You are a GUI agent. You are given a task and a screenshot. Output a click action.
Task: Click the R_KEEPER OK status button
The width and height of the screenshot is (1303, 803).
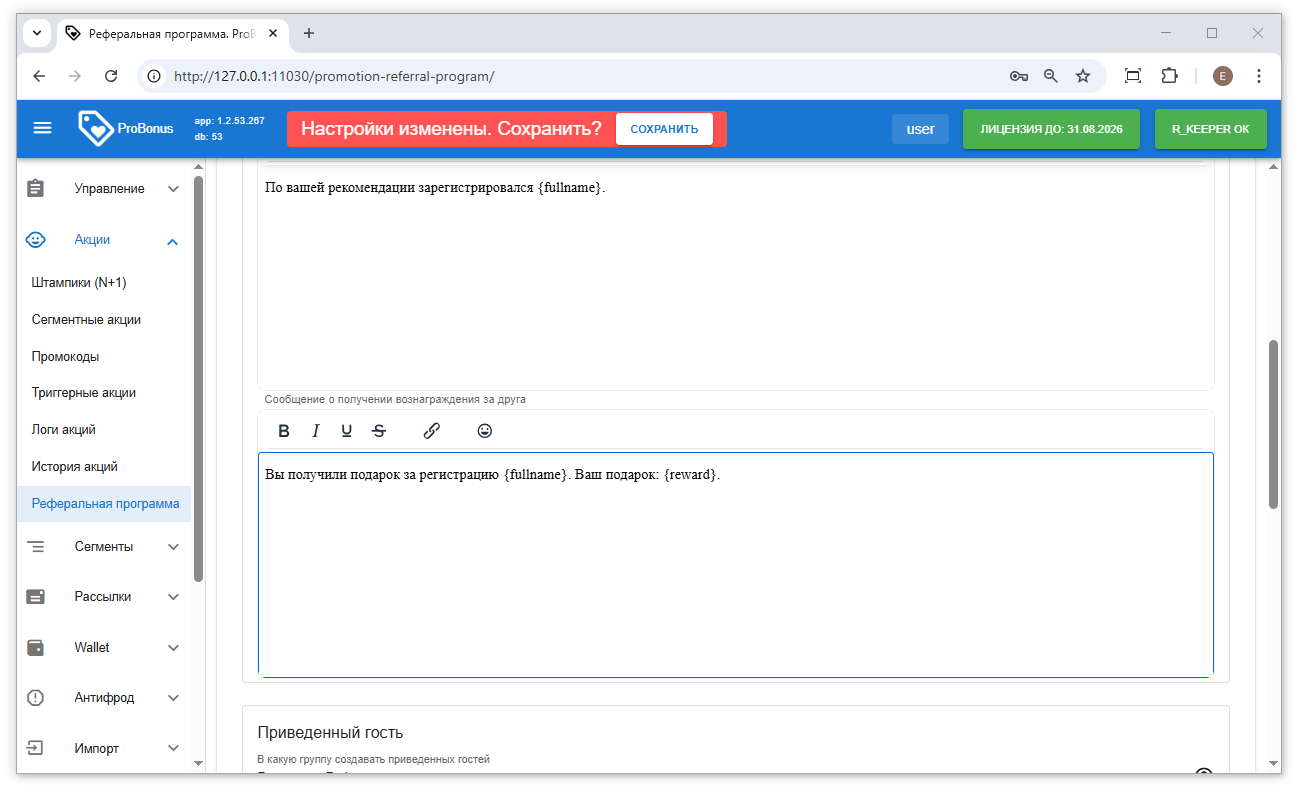click(x=1210, y=129)
